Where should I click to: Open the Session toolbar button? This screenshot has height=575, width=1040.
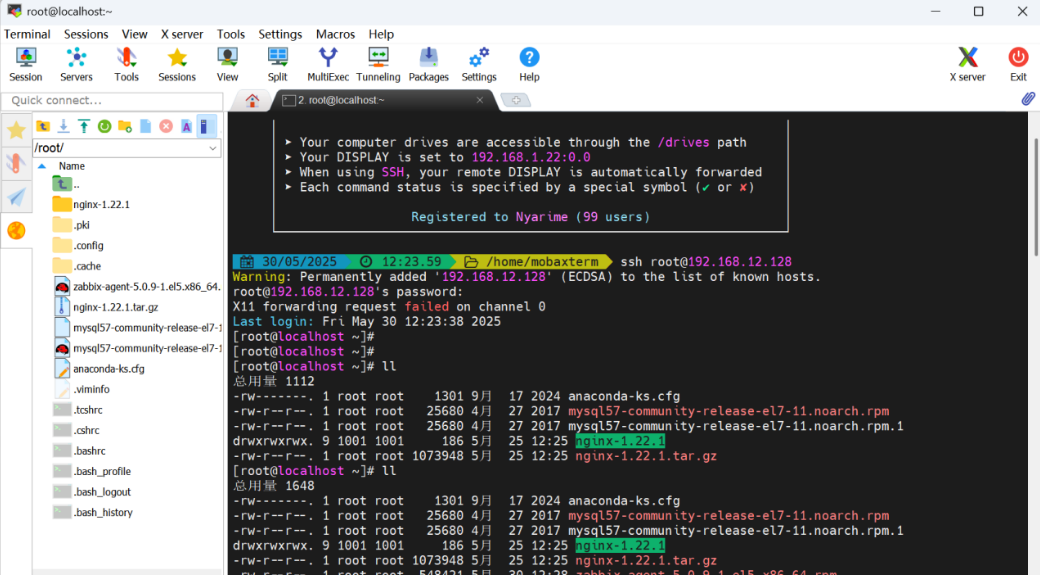[26, 65]
